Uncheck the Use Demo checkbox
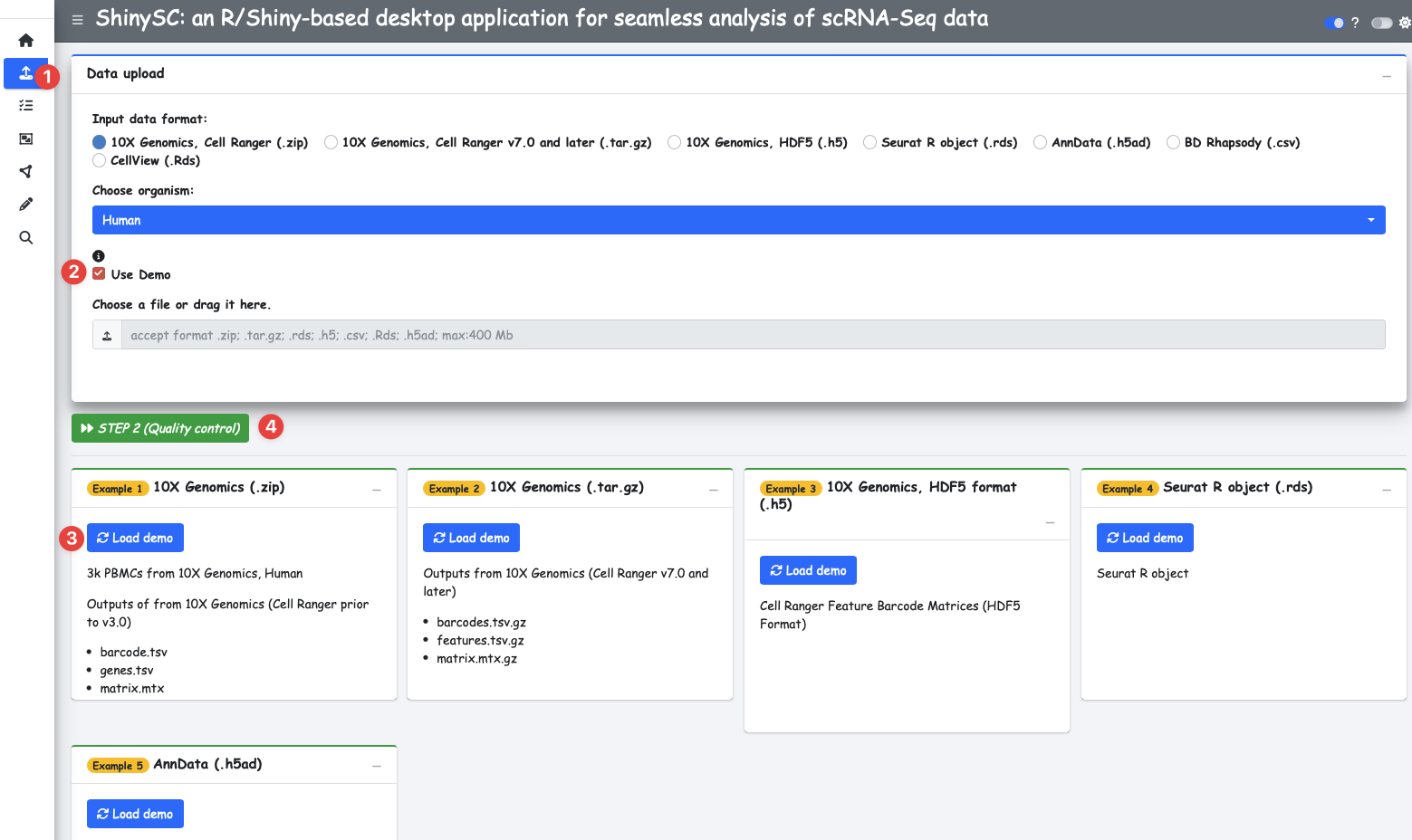The height and width of the screenshot is (840, 1412). pos(99,274)
